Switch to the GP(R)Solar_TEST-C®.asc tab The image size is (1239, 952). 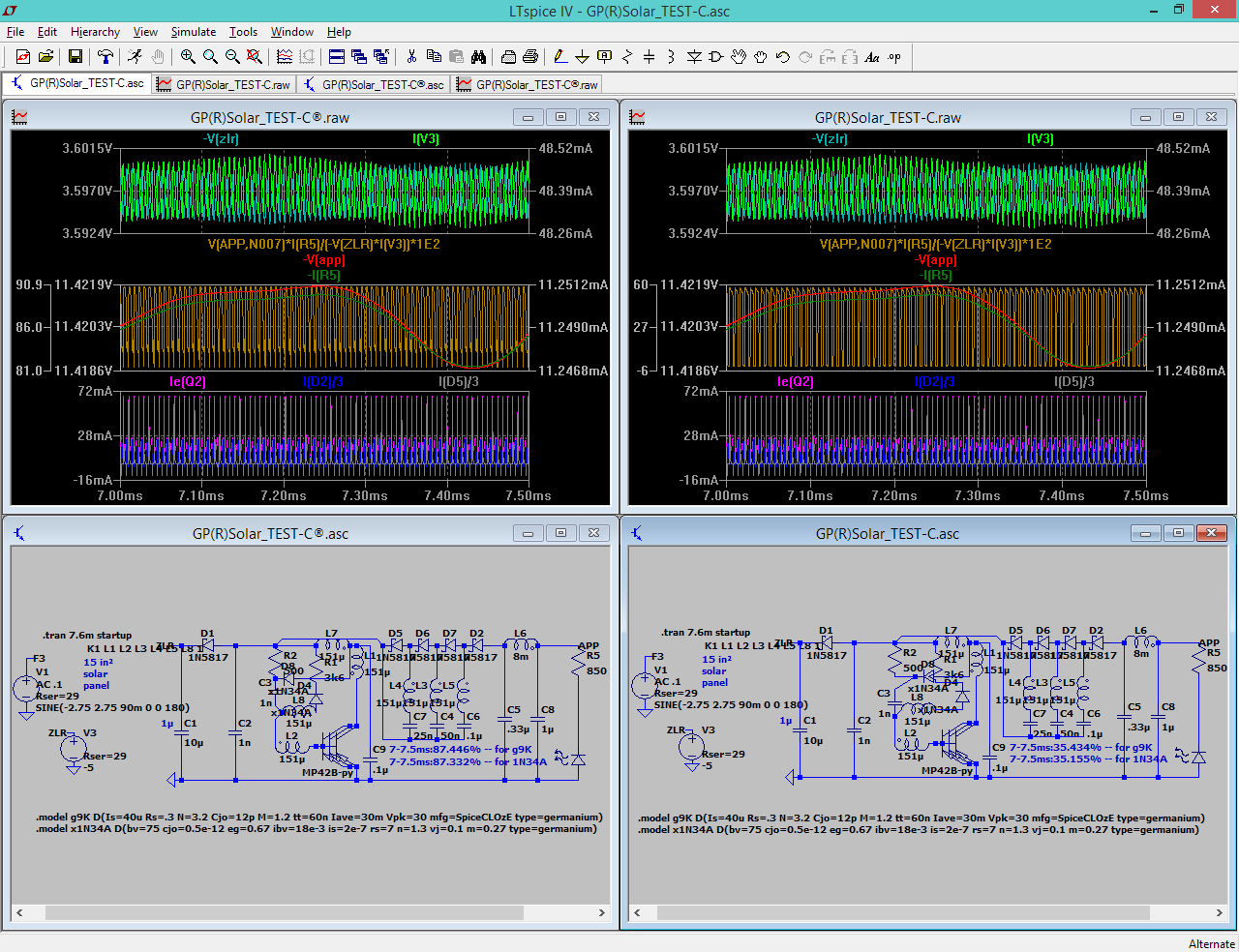(374, 84)
